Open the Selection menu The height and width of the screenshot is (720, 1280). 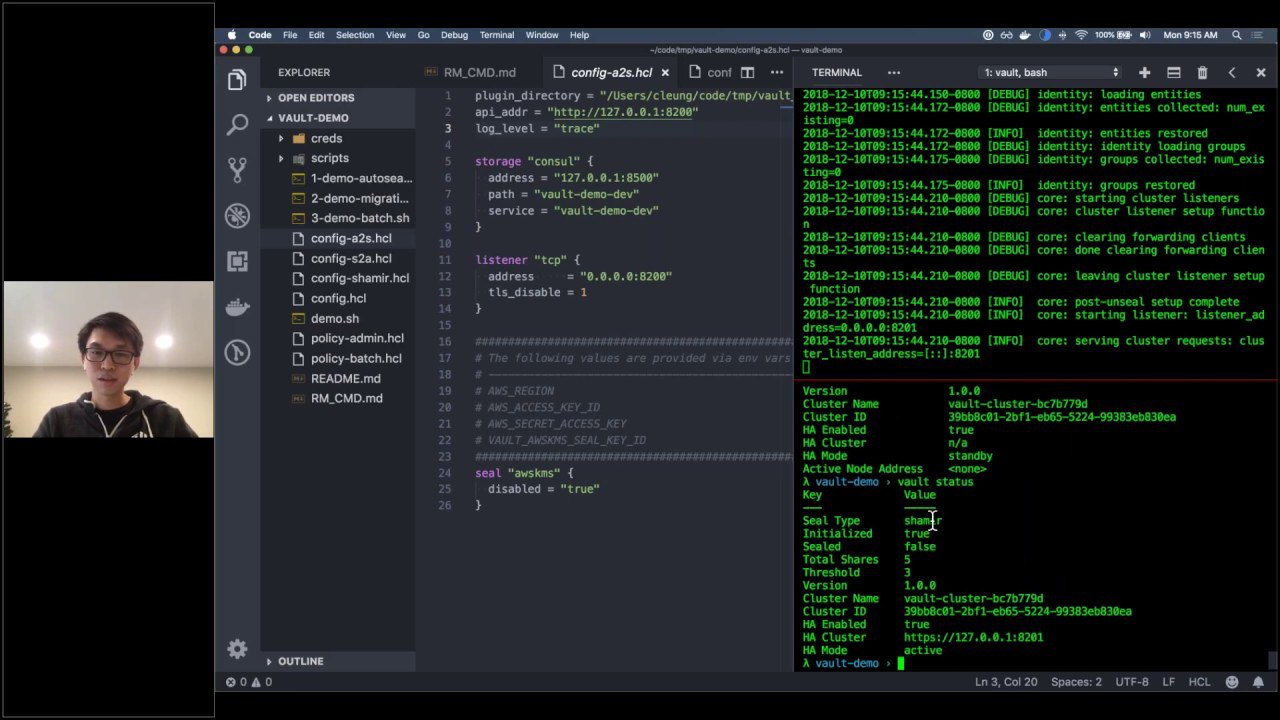point(354,35)
